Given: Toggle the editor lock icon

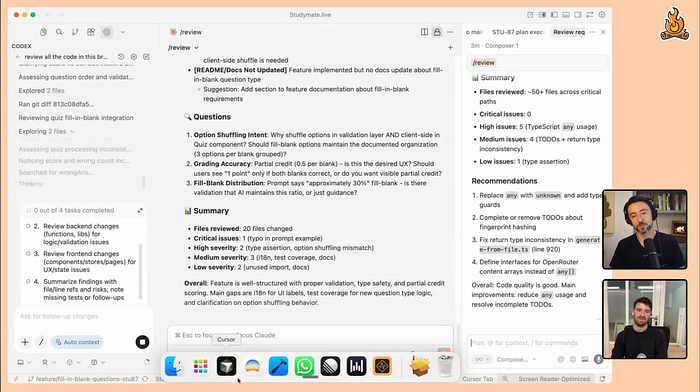Looking at the screenshot, I should (437, 32).
